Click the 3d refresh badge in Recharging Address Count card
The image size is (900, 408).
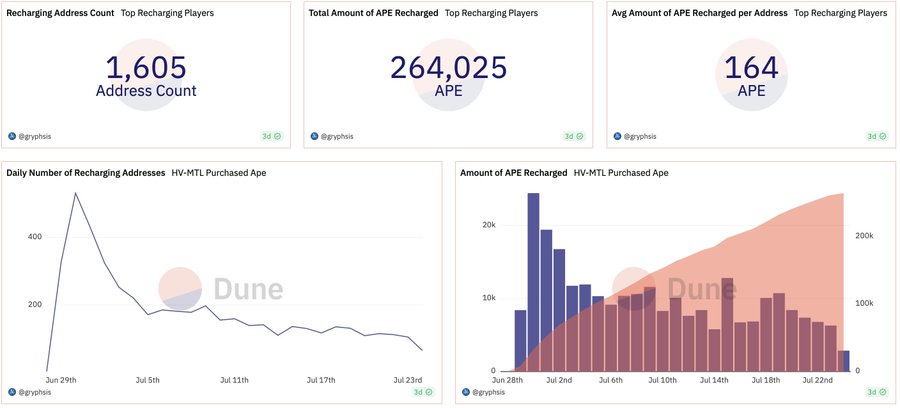271,137
